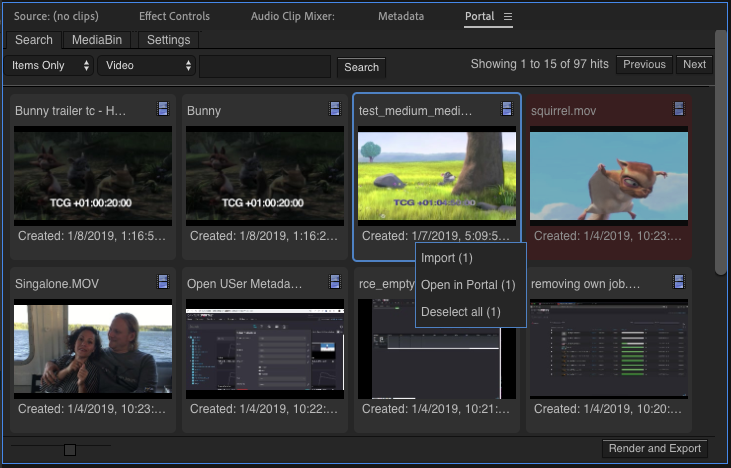Click 'Created: 1/4/2019, 10:20:…' date text
This screenshot has height=468, width=731.
tap(608, 409)
